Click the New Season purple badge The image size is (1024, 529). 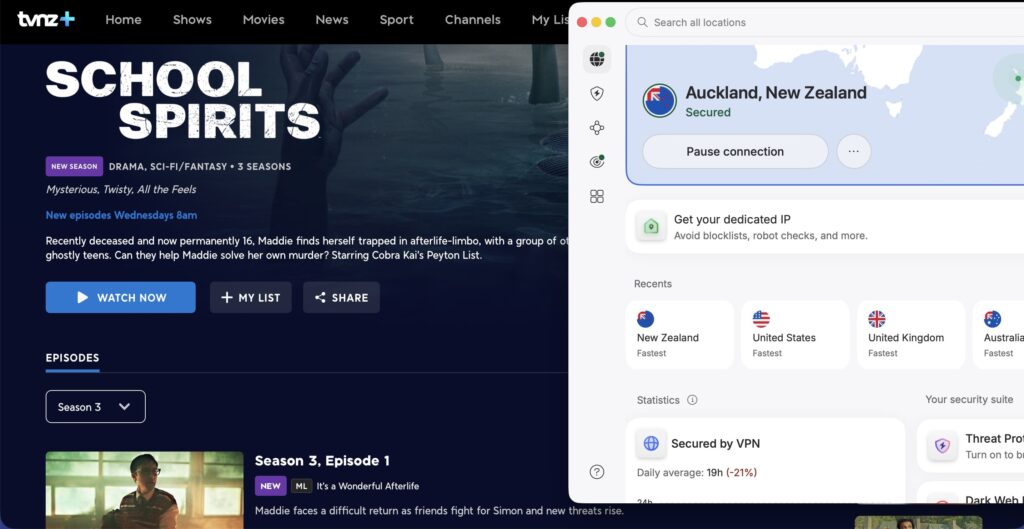point(74,167)
